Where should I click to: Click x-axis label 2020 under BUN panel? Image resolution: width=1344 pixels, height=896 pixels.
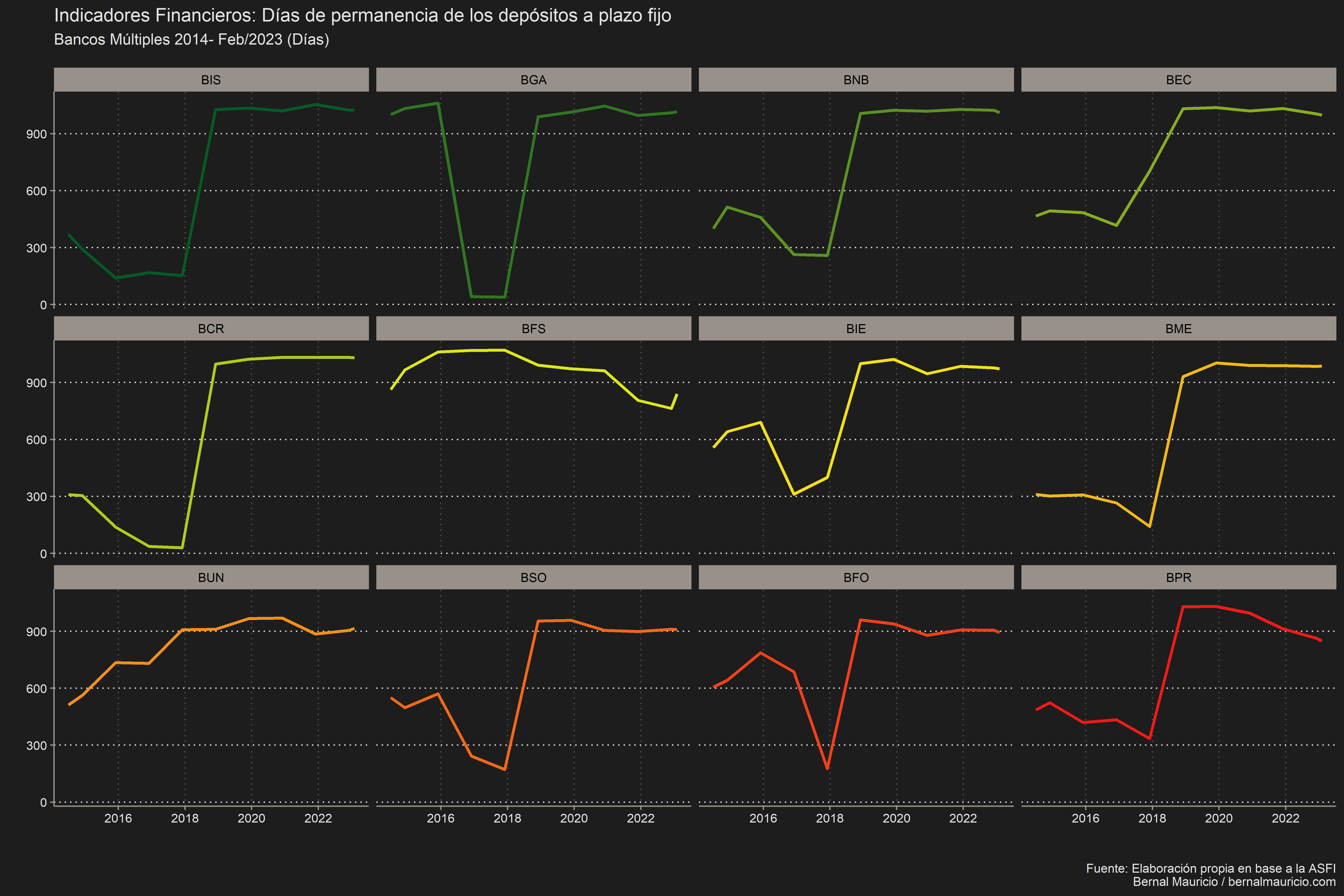251,818
